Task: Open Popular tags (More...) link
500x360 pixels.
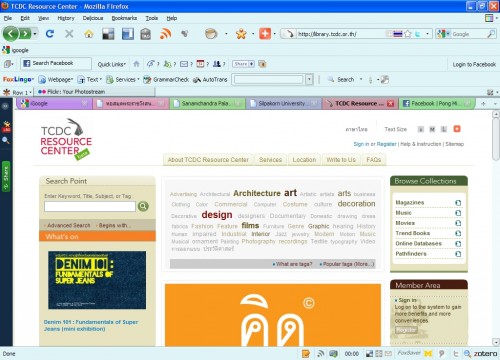Action: point(348,264)
